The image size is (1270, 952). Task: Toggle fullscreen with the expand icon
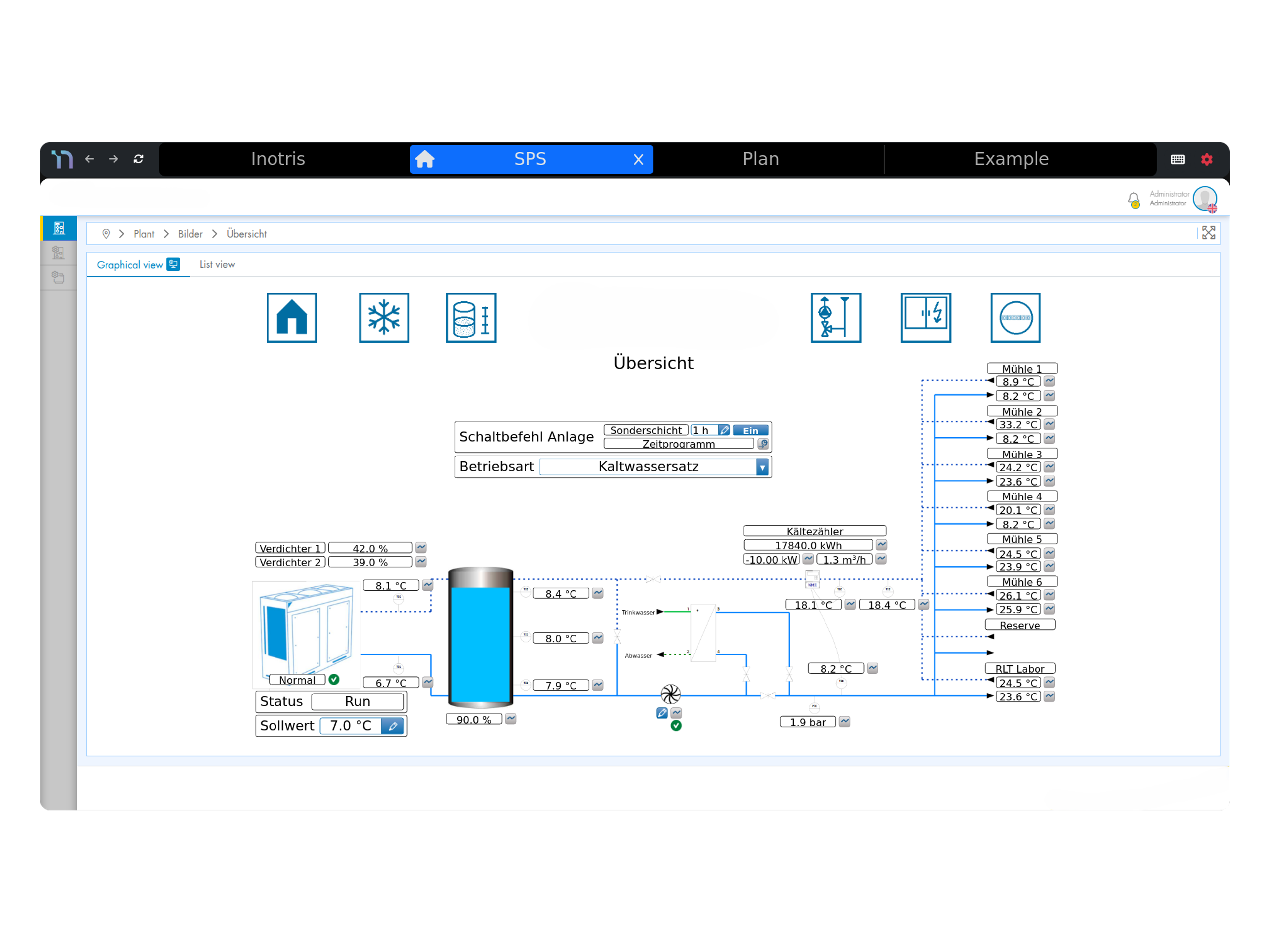1208,233
